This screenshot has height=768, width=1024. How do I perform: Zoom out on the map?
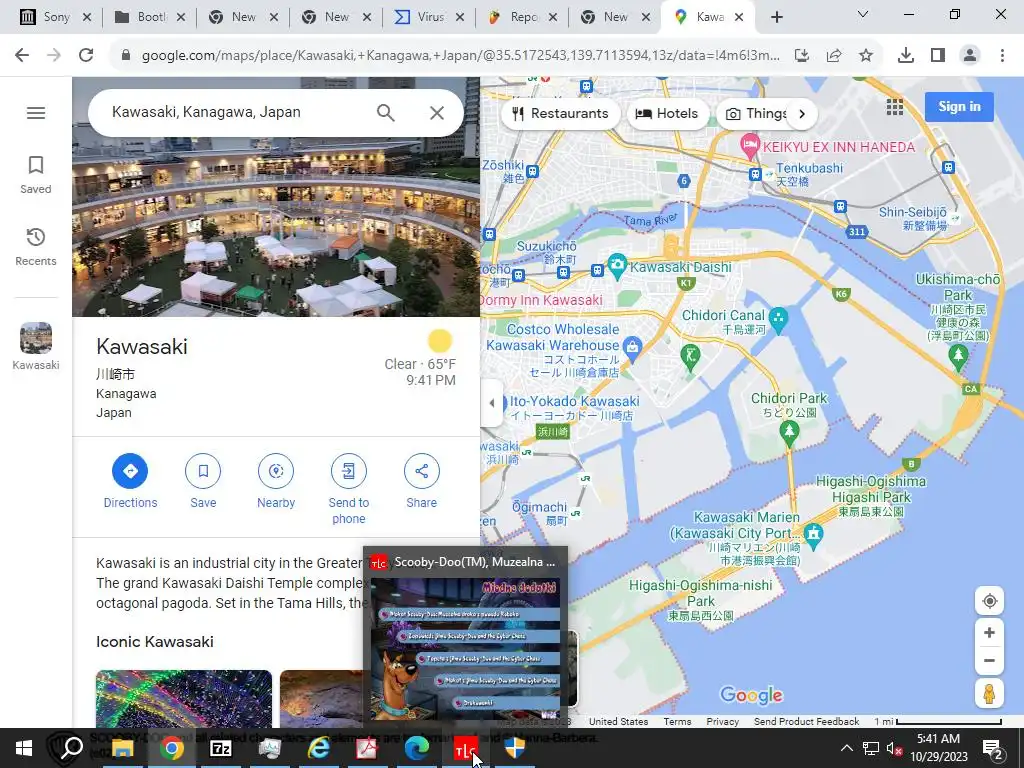click(x=989, y=660)
